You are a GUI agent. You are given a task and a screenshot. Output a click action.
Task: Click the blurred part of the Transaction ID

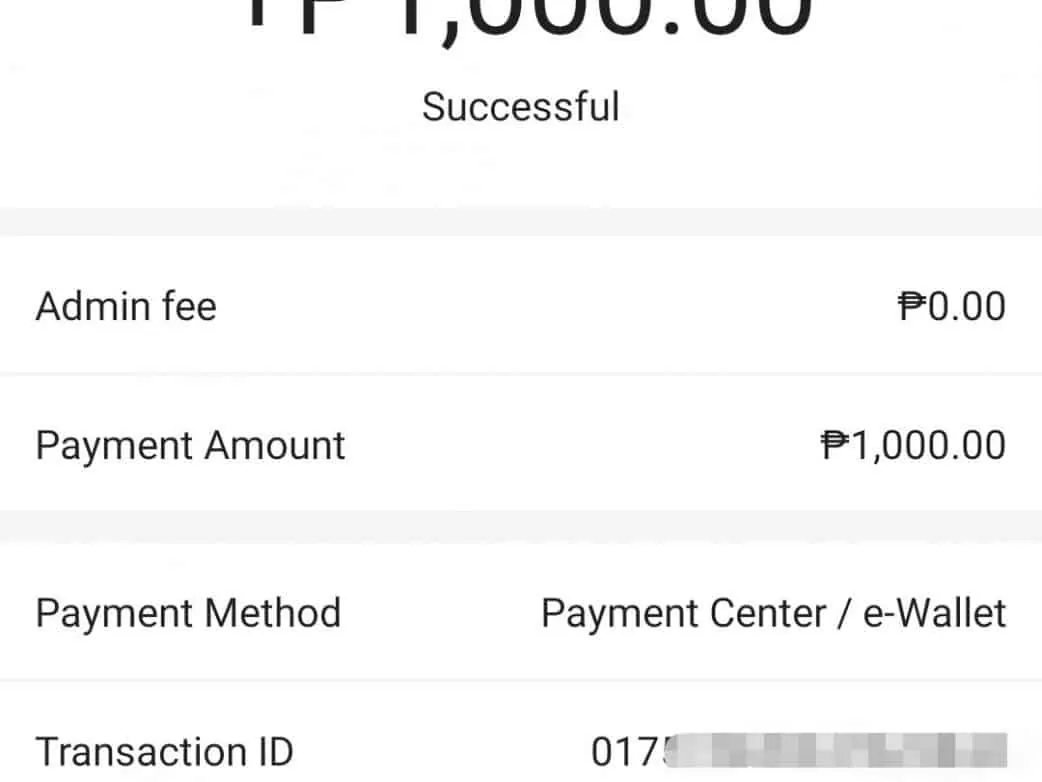pos(840,752)
